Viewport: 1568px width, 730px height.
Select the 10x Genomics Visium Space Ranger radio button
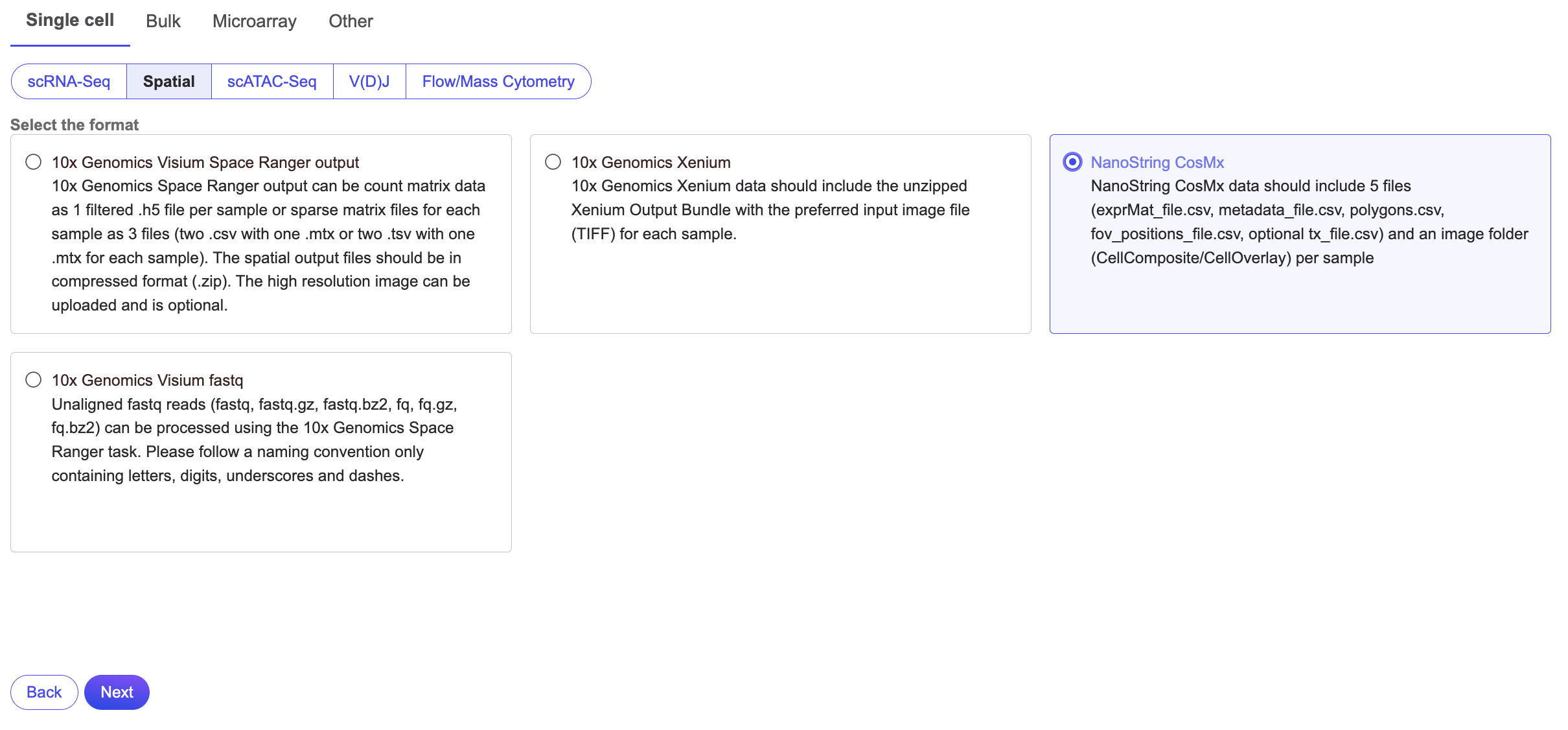(x=34, y=162)
